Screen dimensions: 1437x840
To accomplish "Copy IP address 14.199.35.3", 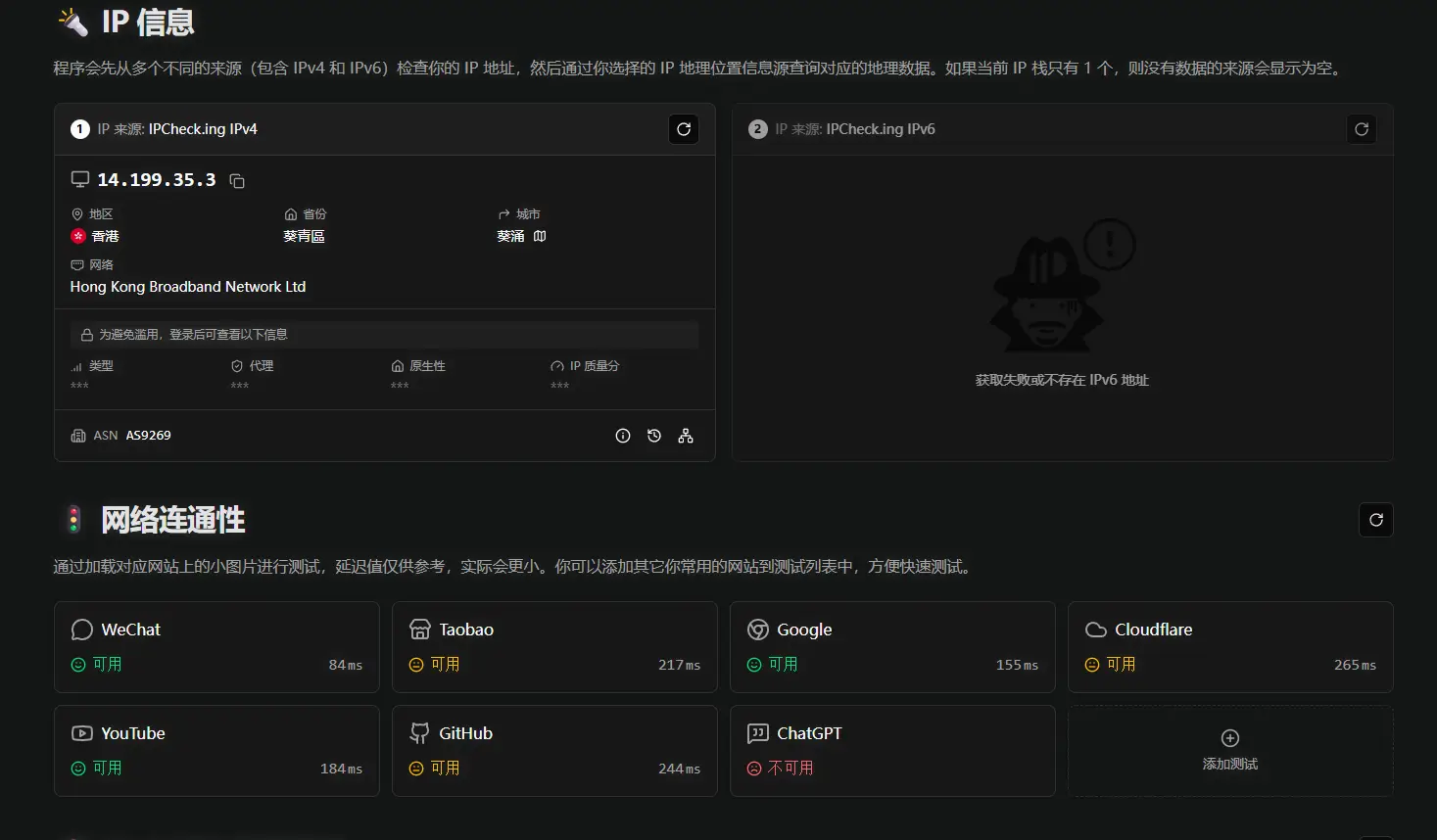I will pyautogui.click(x=237, y=181).
